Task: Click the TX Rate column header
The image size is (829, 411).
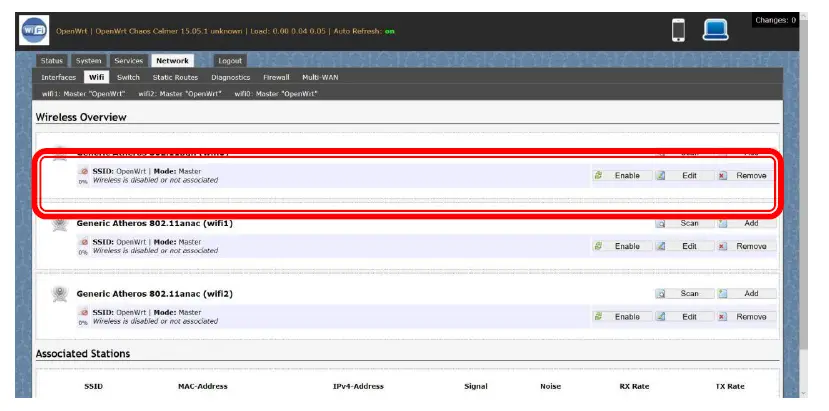Action: point(730,386)
